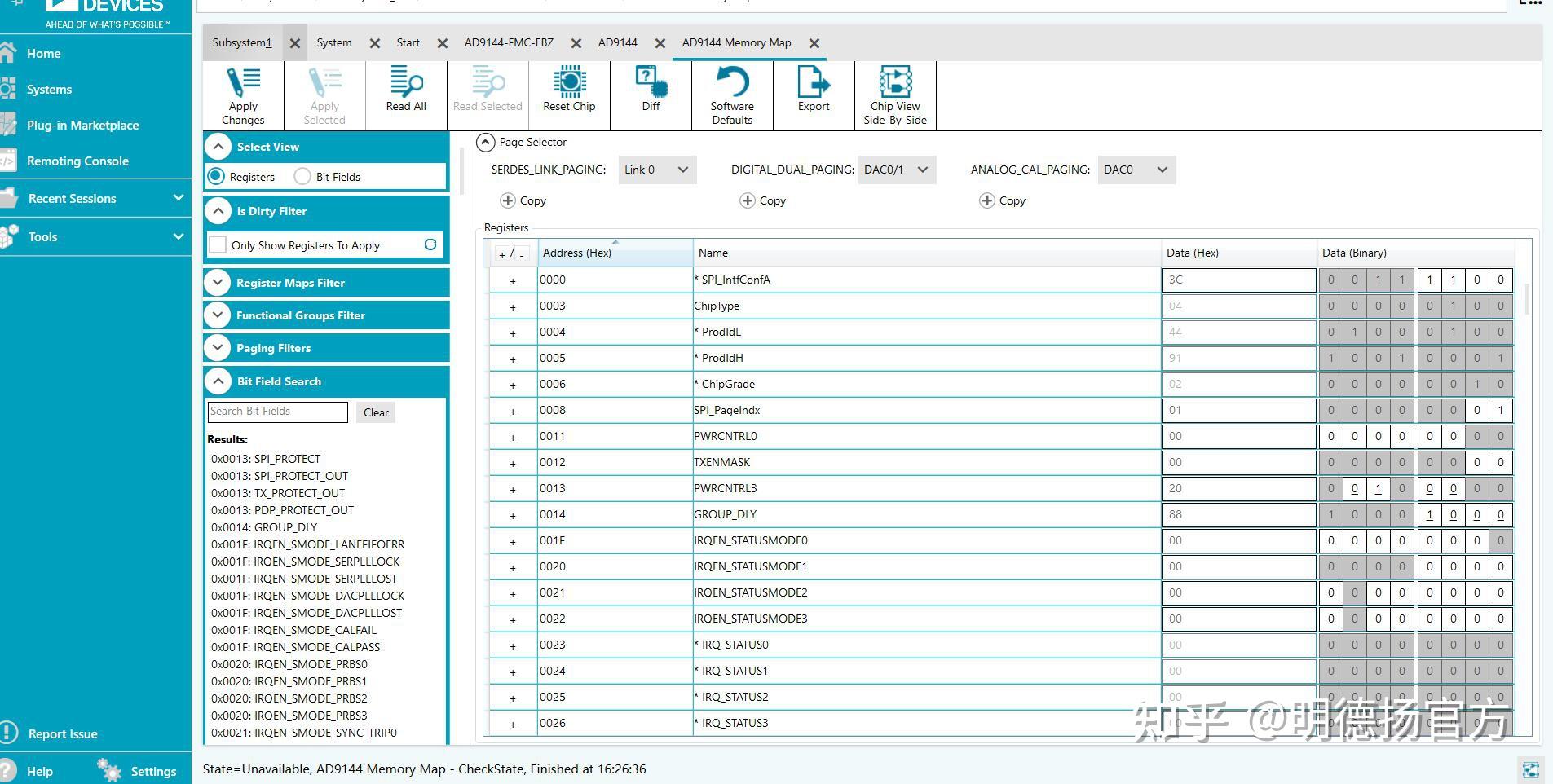Select the Registers radio button
This screenshot has height=784, width=1553.
[217, 176]
